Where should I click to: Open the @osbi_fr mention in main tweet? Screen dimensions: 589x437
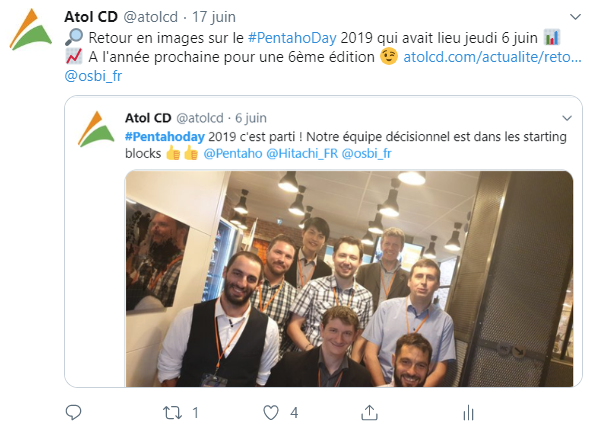point(94,76)
